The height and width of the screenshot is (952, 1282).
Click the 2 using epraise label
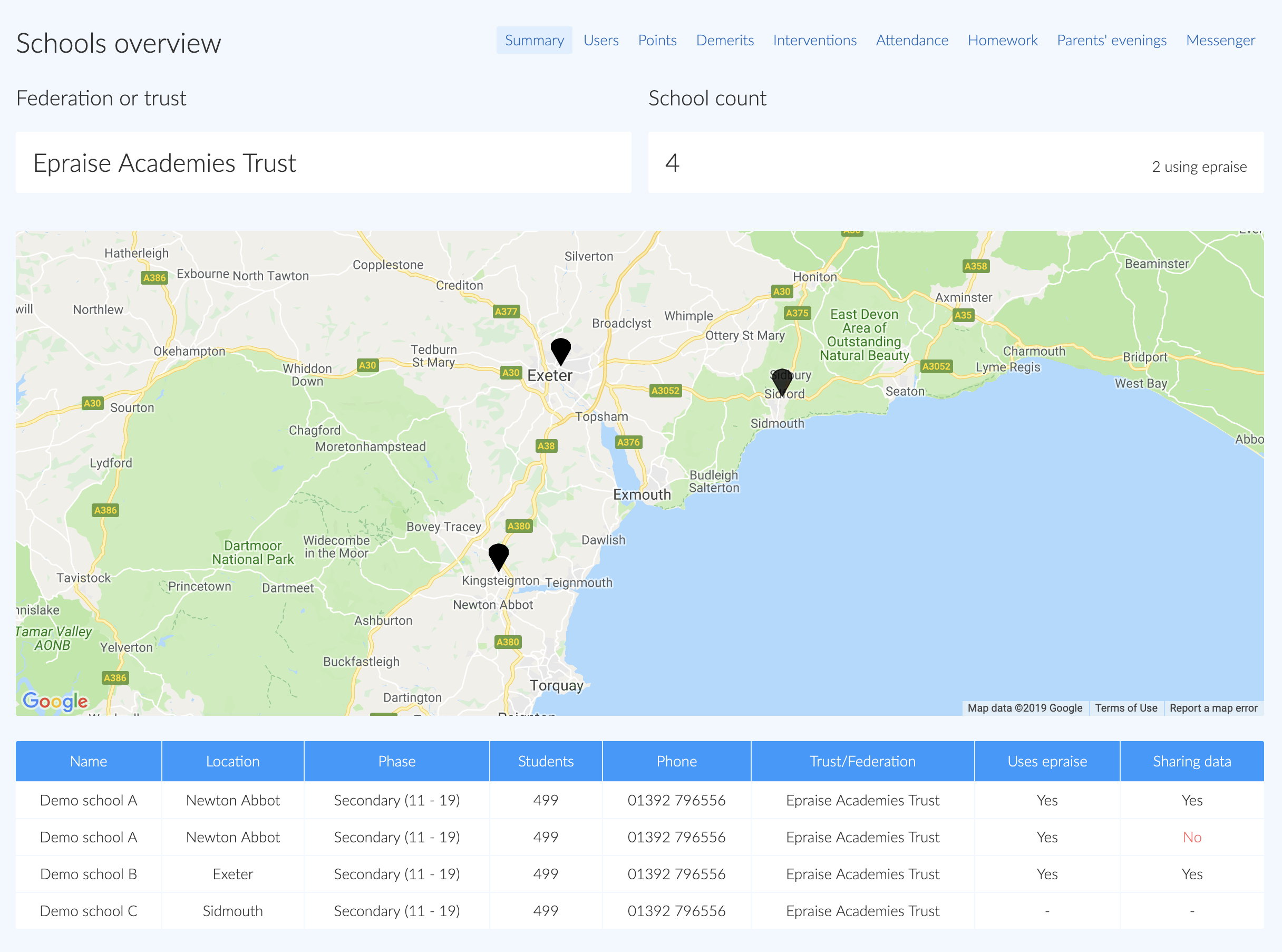1199,167
